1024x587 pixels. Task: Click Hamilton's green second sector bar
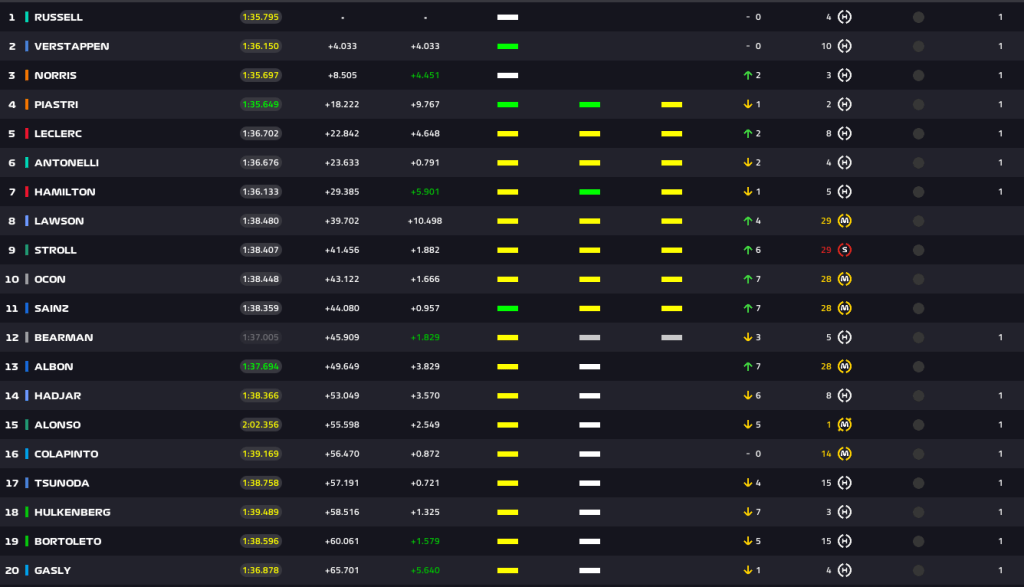point(590,192)
